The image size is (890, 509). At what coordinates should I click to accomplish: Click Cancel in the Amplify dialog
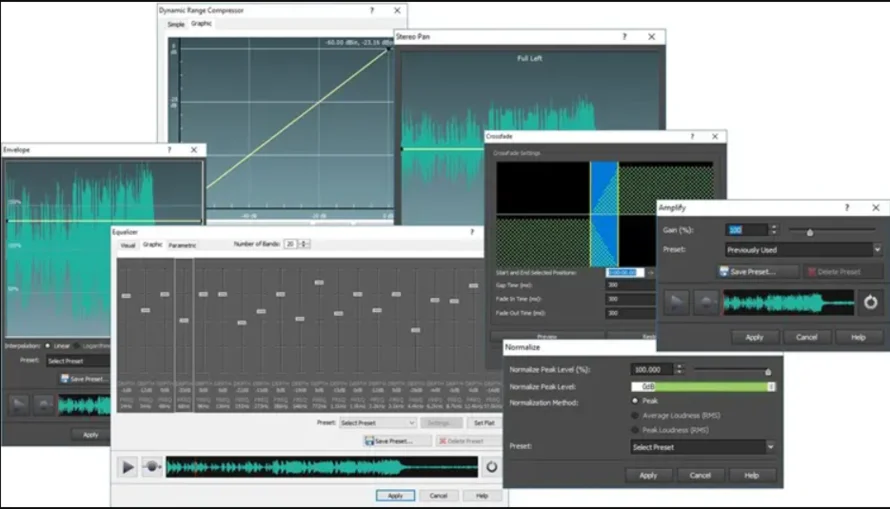[806, 337]
